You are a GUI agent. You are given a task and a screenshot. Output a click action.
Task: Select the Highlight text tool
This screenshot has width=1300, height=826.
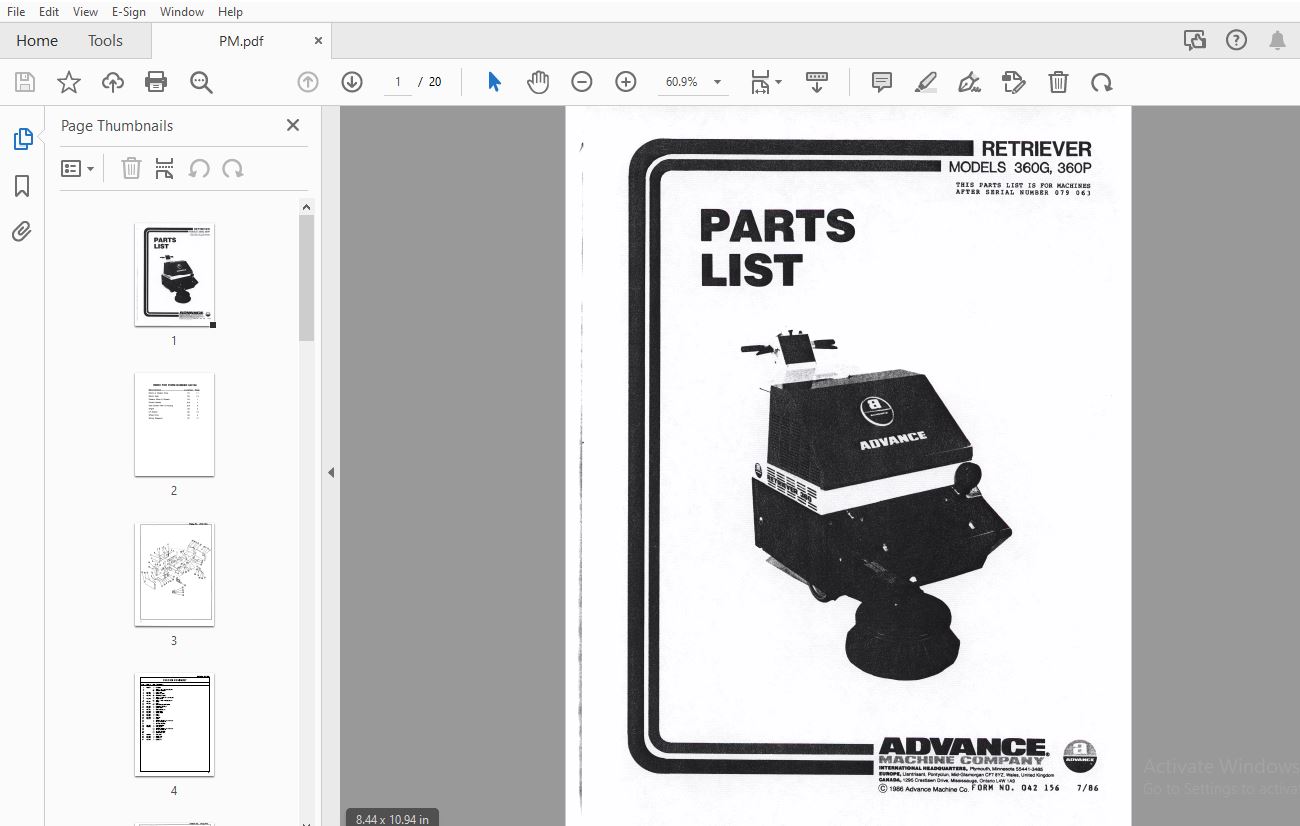925,82
